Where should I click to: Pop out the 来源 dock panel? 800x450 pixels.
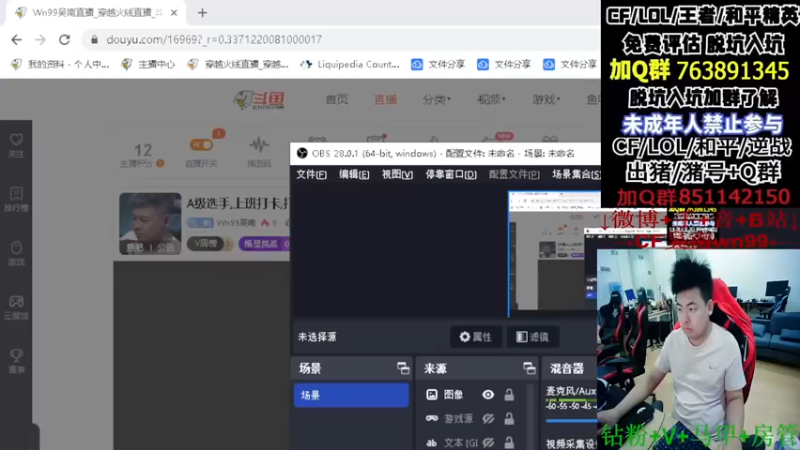click(x=529, y=368)
